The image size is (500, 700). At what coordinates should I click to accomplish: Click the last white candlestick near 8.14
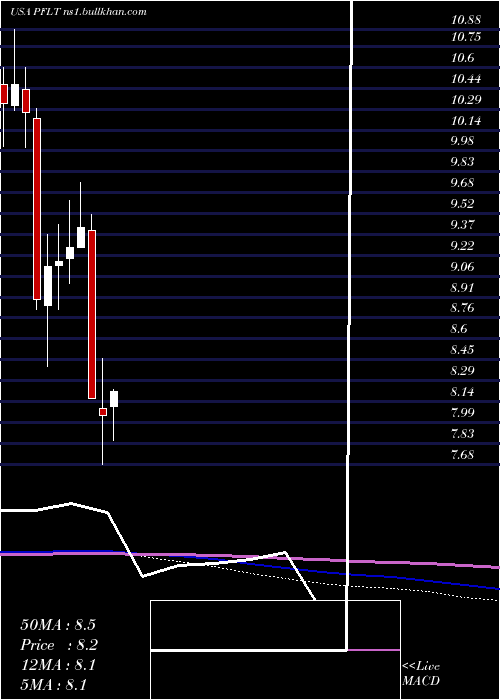click(114, 399)
